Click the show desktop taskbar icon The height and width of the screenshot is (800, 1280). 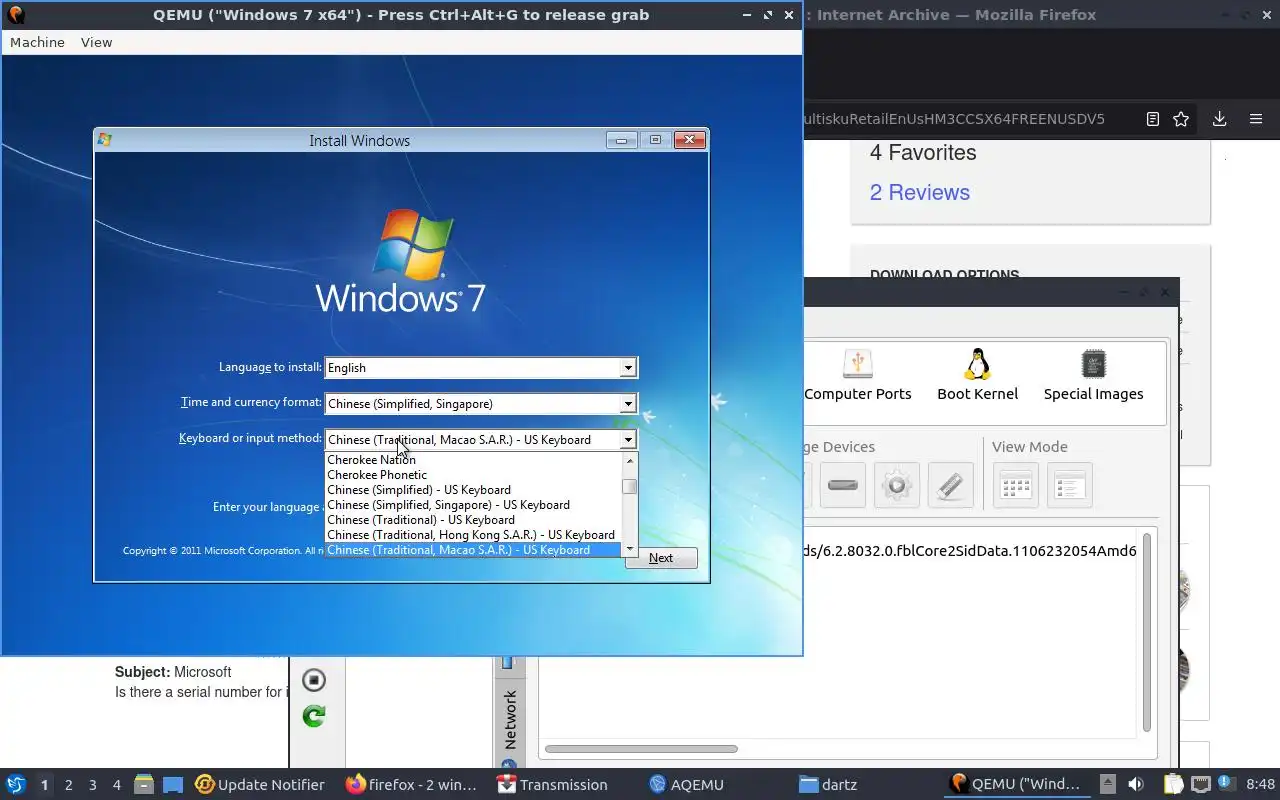[173, 784]
